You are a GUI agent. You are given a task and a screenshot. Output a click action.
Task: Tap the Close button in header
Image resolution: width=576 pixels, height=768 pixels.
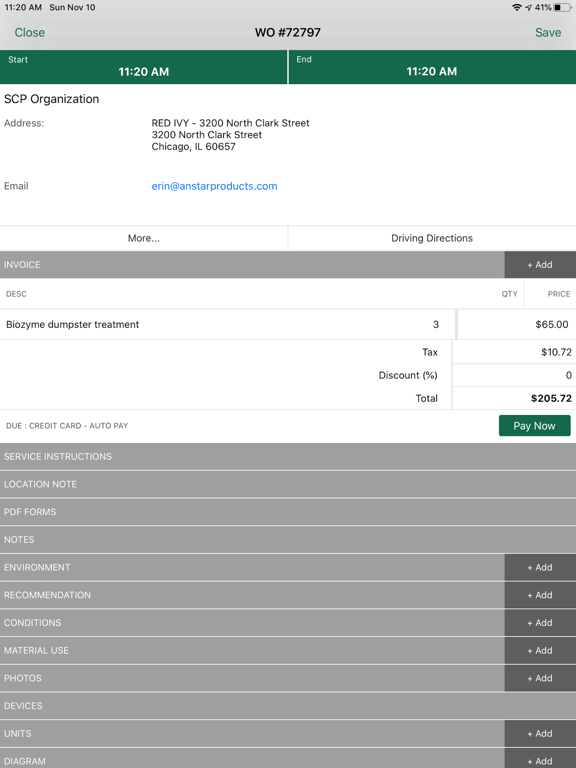29,32
